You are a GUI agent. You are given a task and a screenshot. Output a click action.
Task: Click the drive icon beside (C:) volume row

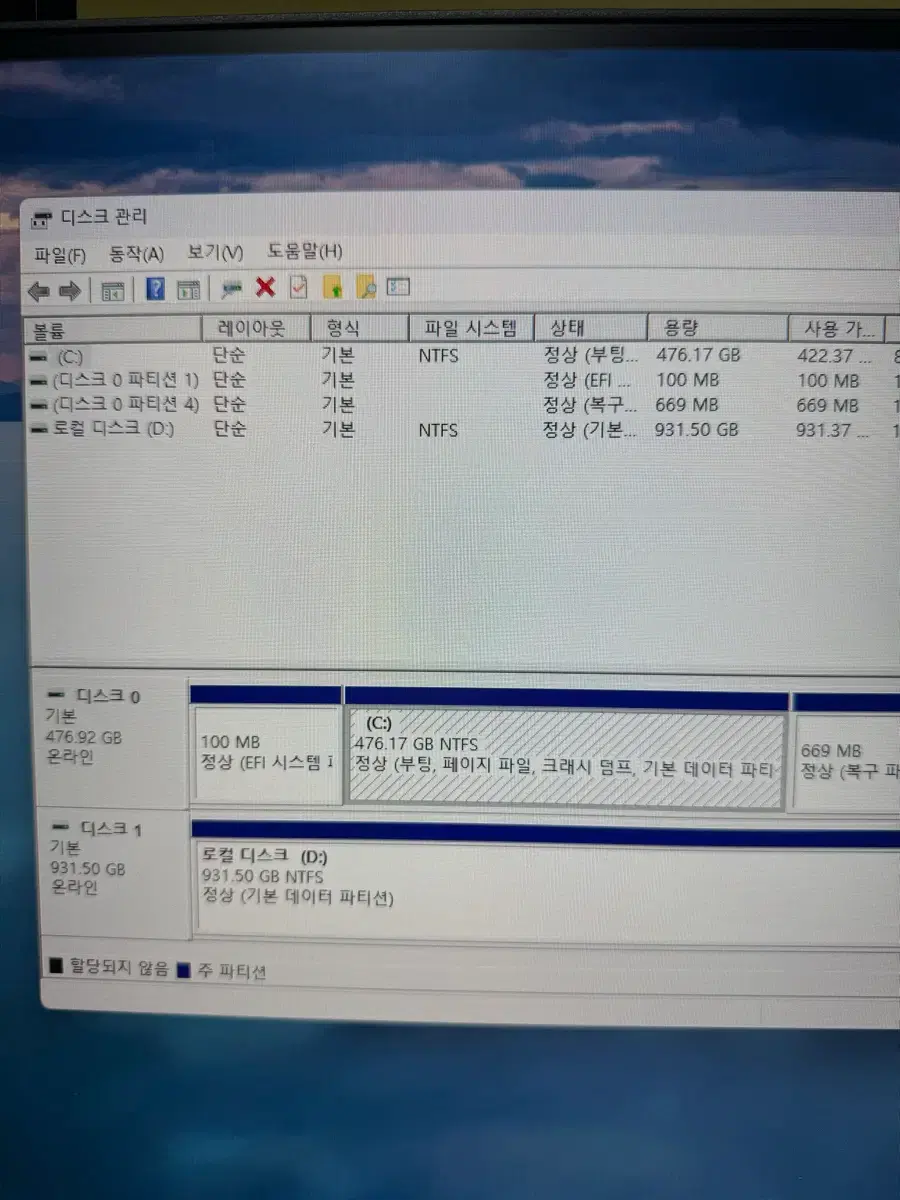pyautogui.click(x=38, y=357)
